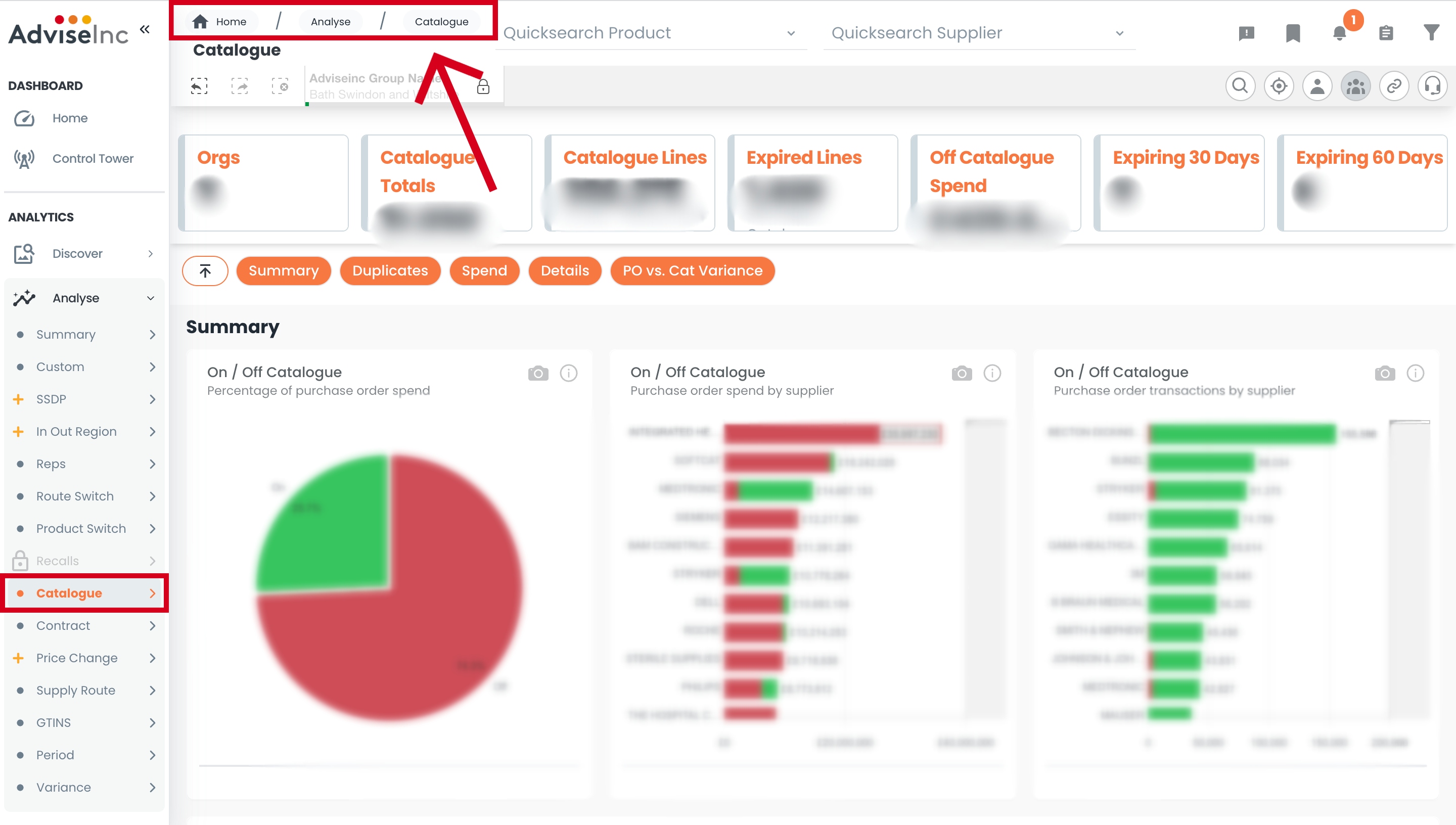Open the clipboard icon in header

click(x=1386, y=33)
